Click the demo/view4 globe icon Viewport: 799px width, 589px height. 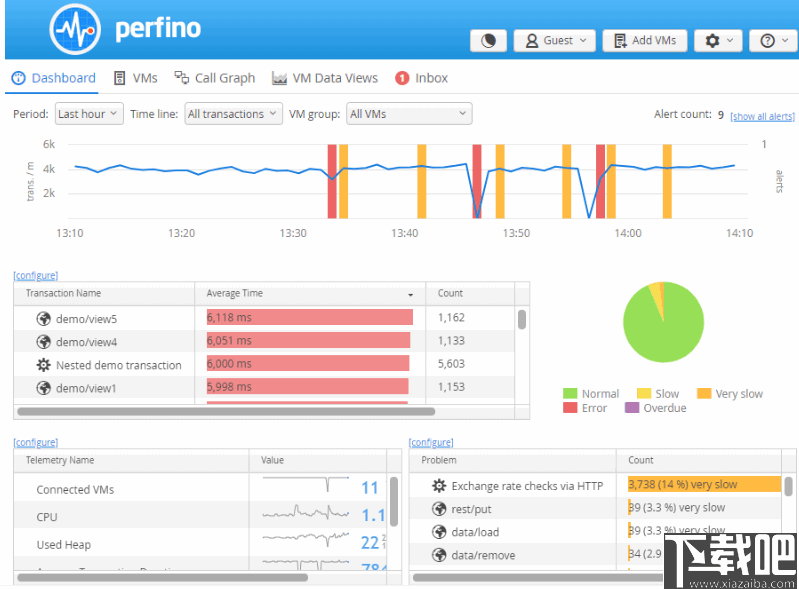44,342
